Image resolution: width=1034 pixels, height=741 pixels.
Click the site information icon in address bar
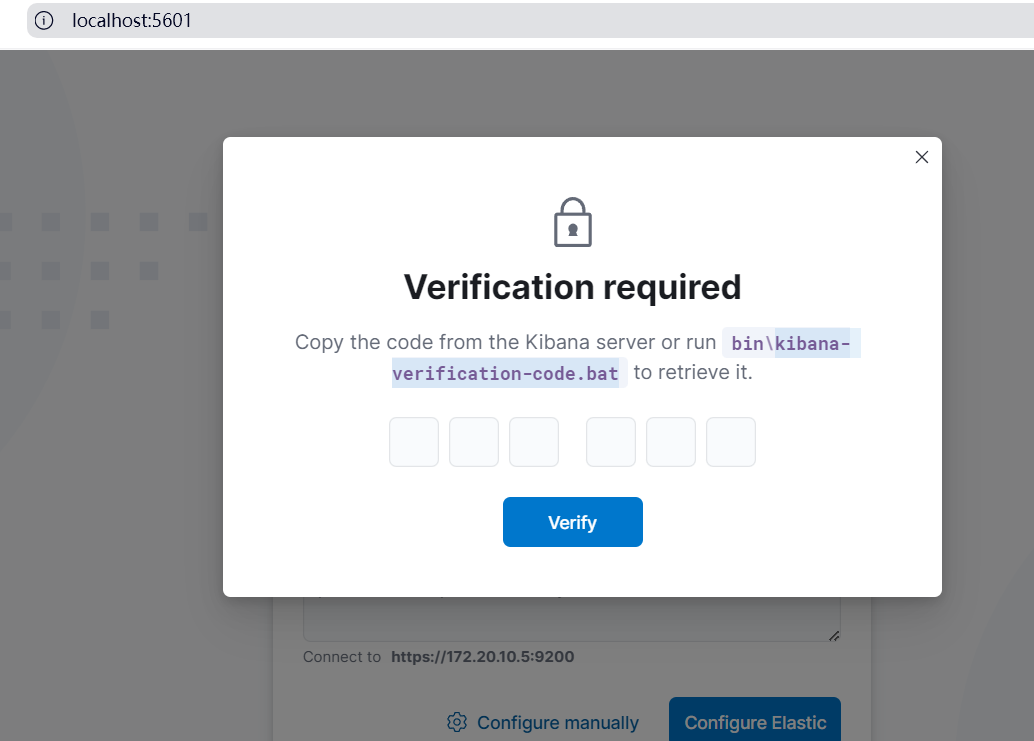tap(44, 20)
